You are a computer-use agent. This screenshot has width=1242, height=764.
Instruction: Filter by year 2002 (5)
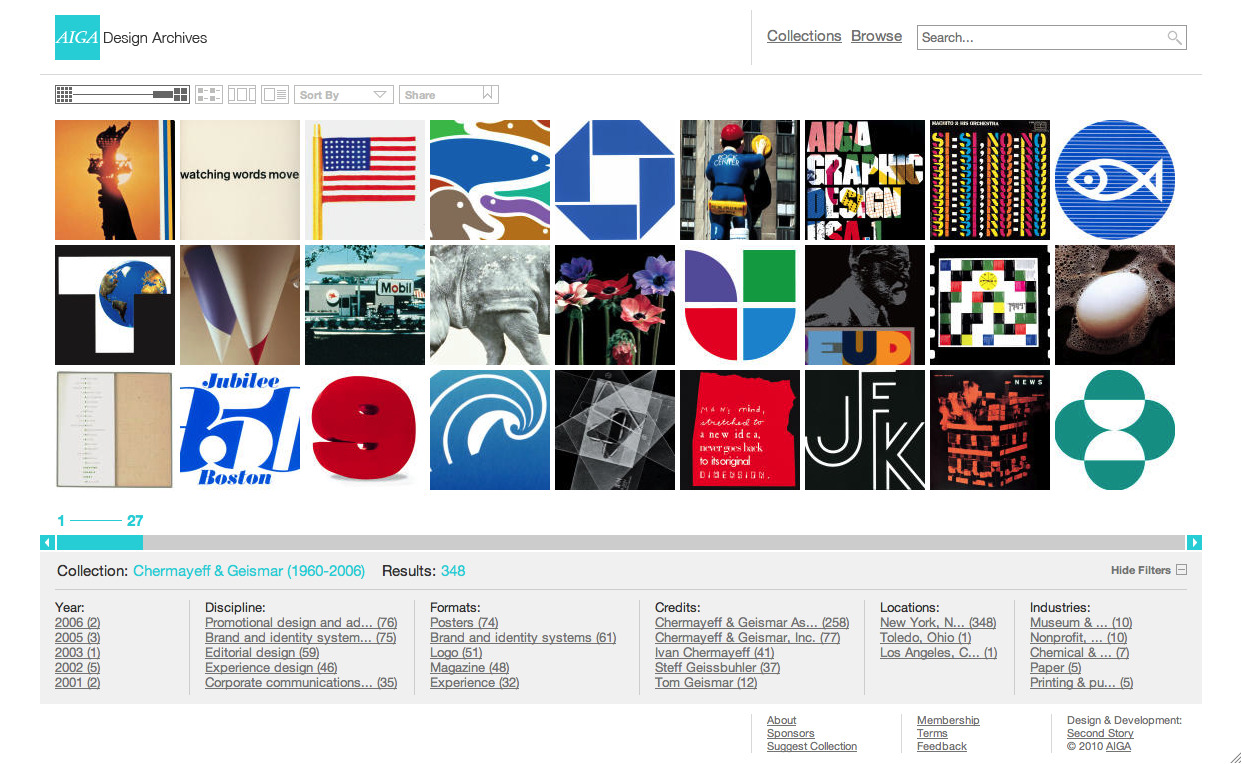point(78,668)
